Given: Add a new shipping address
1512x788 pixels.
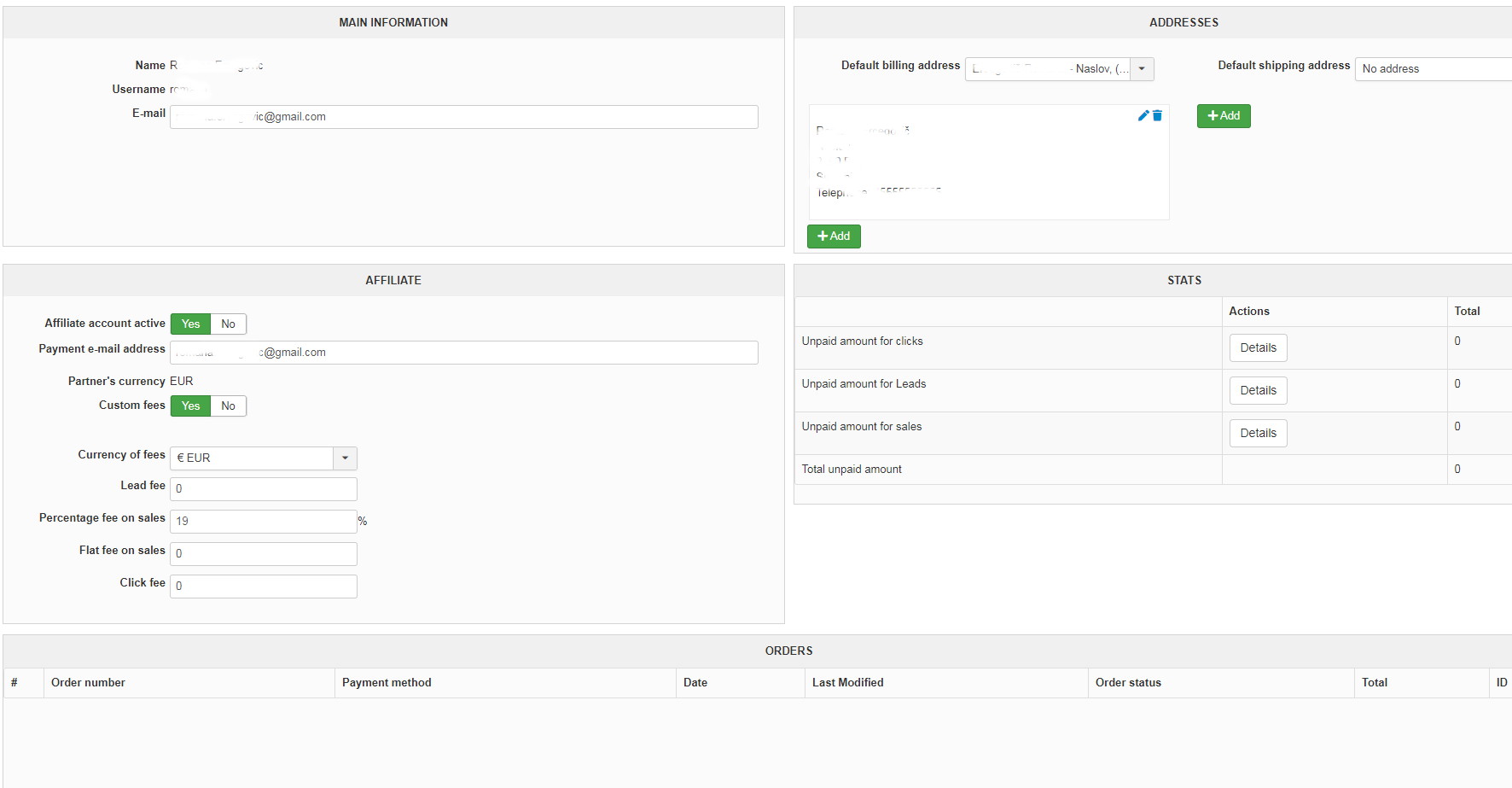Looking at the screenshot, I should pyautogui.click(x=1223, y=116).
